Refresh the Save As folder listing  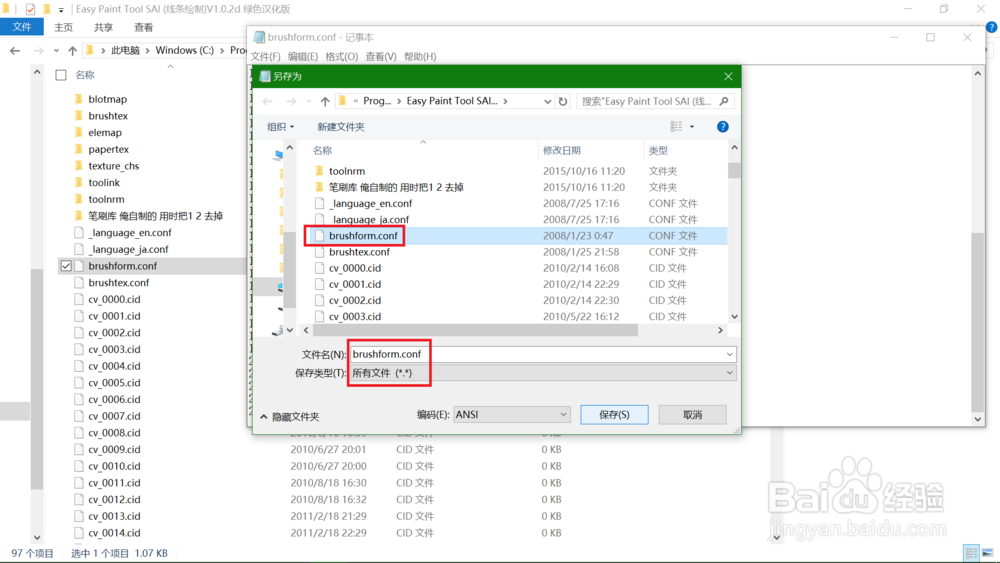click(x=562, y=101)
